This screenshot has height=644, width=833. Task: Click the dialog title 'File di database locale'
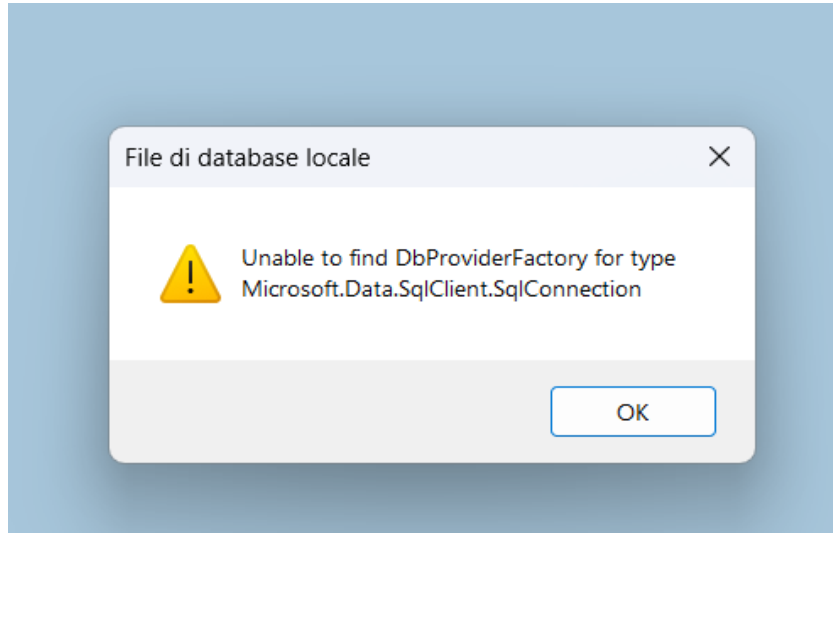(x=247, y=158)
